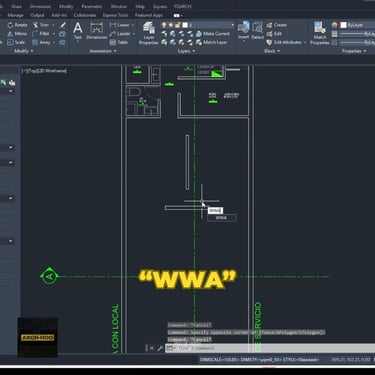This screenshot has height=375, width=375.
Task: Open the Insert block tool
Action: point(244,31)
